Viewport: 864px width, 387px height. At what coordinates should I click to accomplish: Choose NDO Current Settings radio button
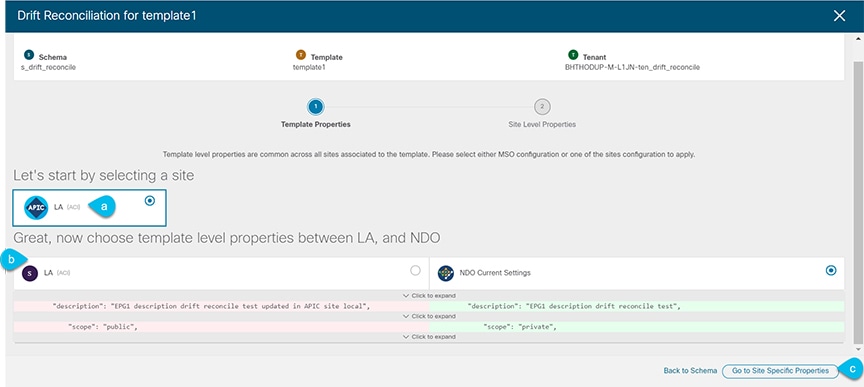pos(831,270)
